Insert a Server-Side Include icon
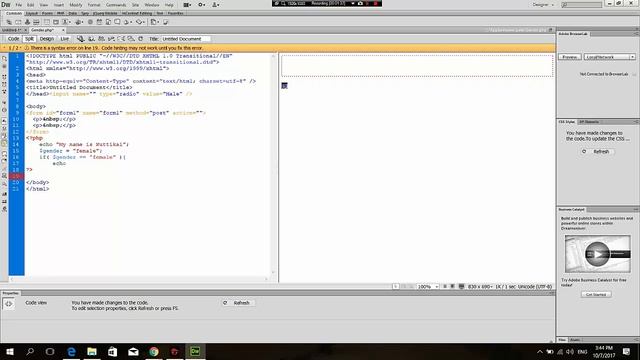Viewport: 640px width, 360px height. [x=108, y=22]
